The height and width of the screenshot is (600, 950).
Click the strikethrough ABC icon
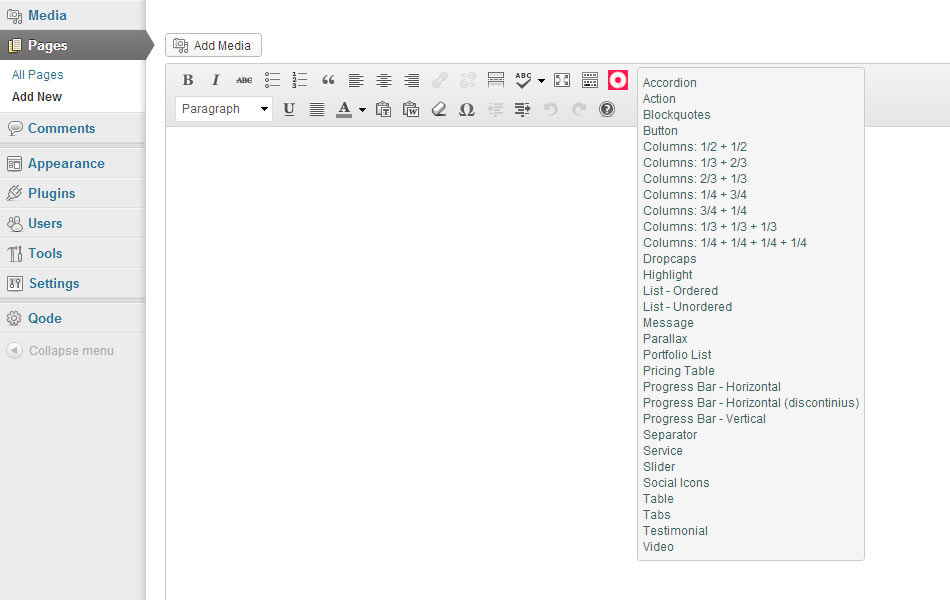244,80
